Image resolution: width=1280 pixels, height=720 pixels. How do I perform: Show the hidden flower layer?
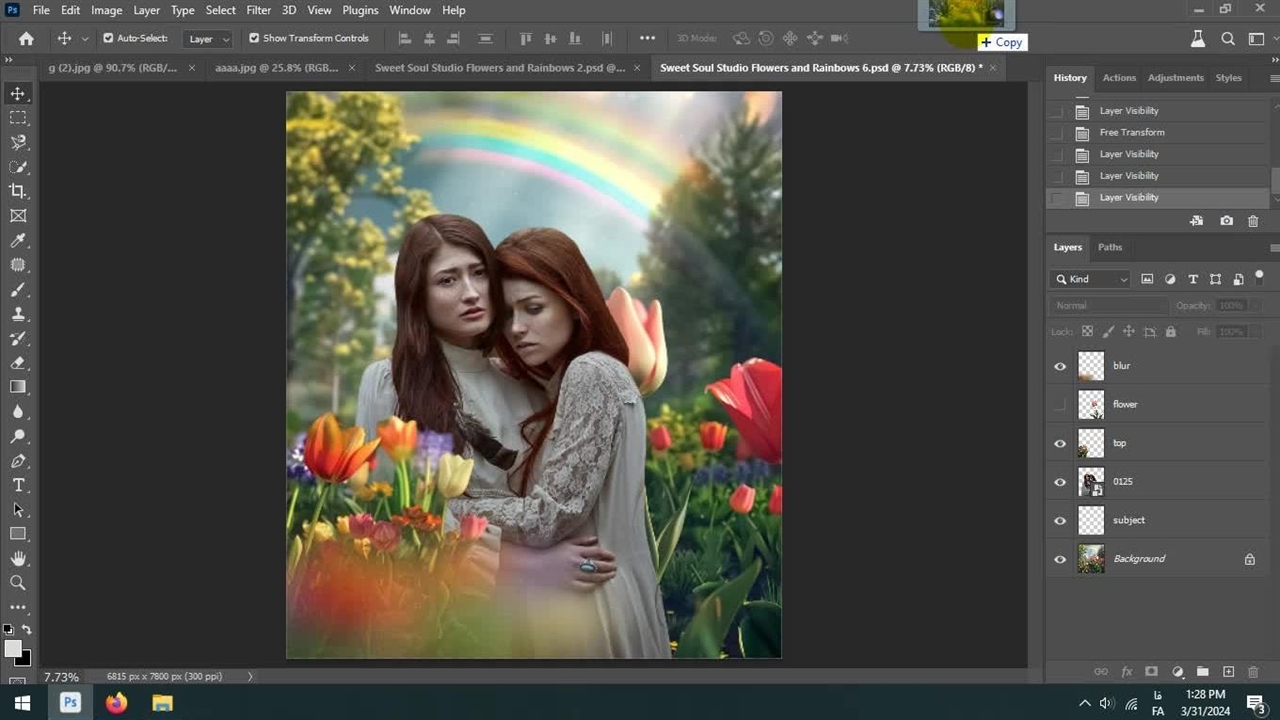pyautogui.click(x=1060, y=405)
